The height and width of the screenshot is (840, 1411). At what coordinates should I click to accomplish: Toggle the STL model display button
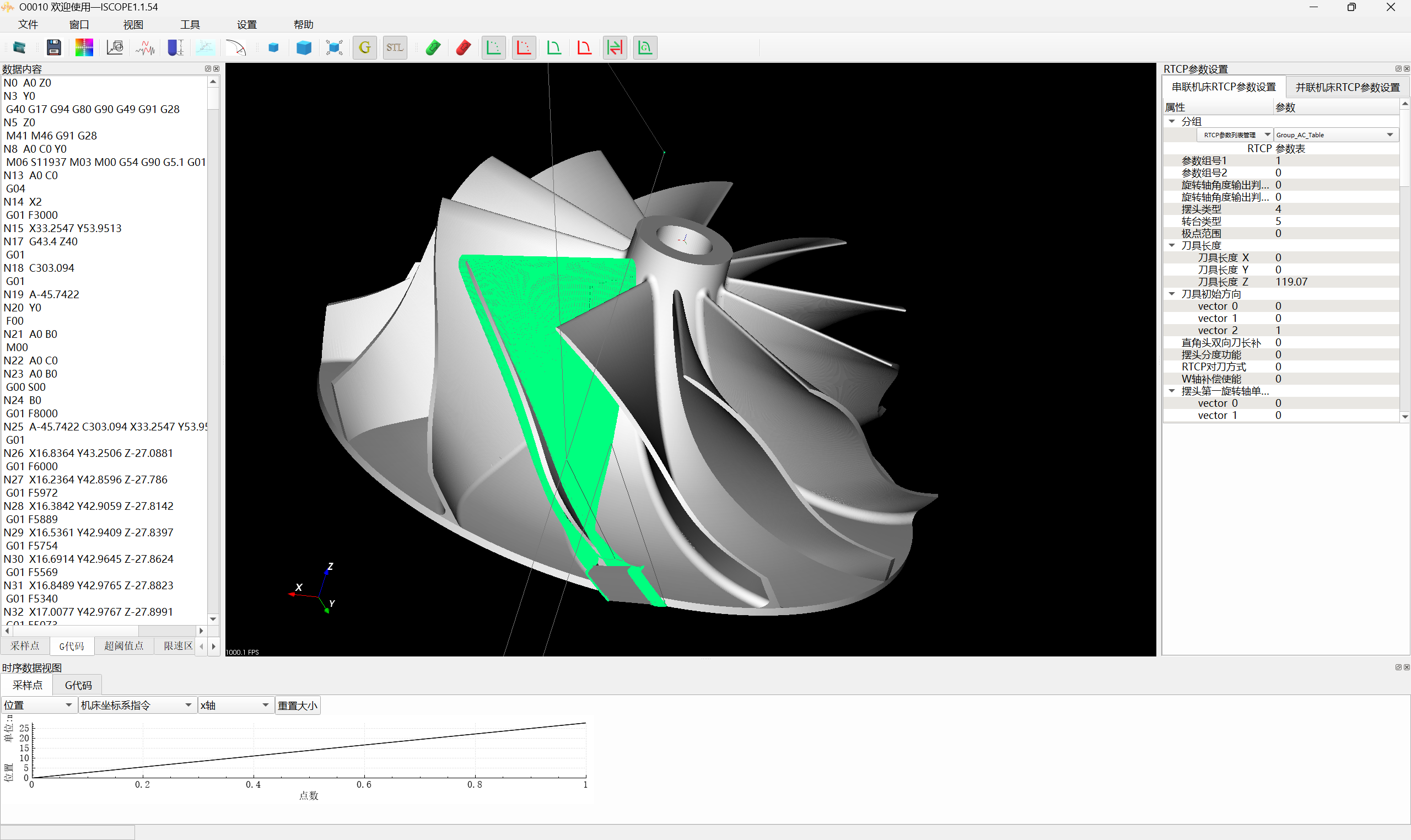[395, 47]
